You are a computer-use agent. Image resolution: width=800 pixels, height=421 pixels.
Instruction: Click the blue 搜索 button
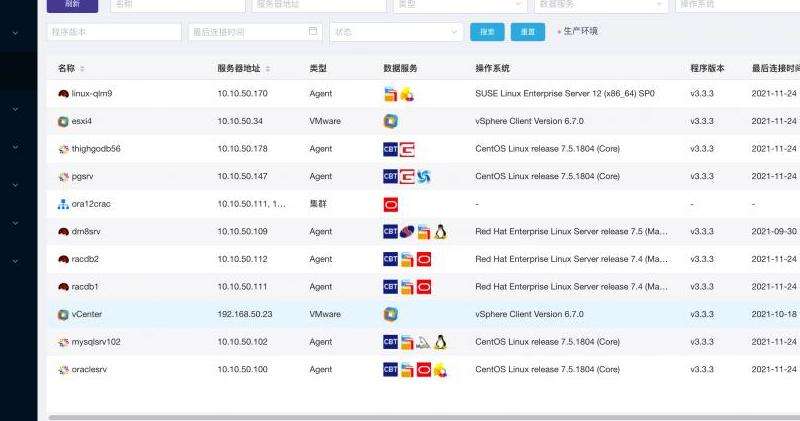[x=487, y=32]
